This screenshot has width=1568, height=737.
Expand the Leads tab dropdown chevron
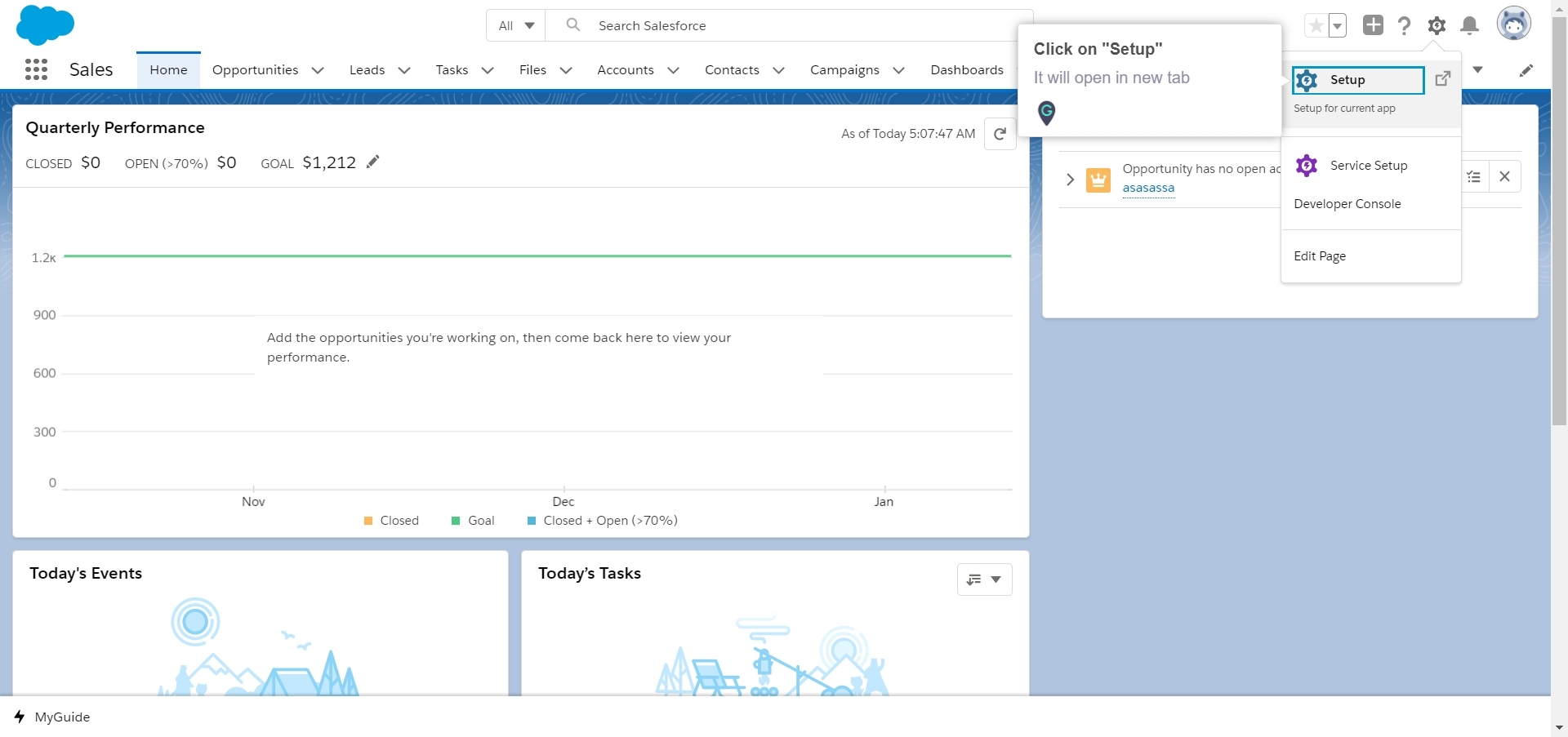pyautogui.click(x=403, y=70)
